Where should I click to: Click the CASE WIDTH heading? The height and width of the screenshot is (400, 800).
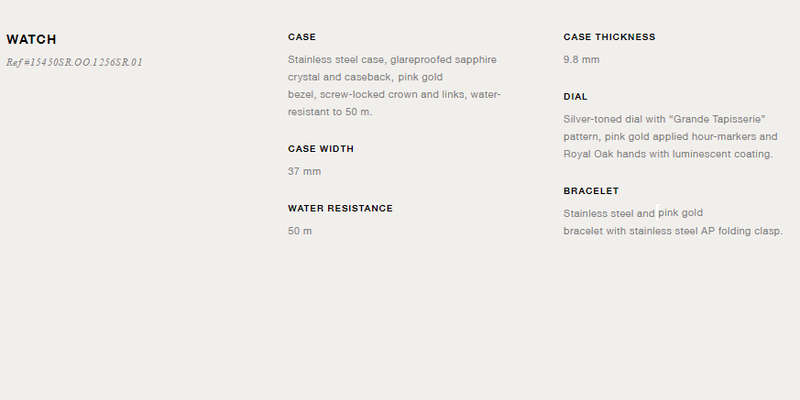321,148
